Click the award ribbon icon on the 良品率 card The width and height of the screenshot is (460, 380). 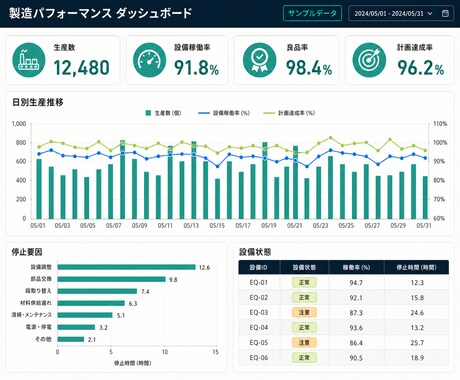tap(259, 60)
